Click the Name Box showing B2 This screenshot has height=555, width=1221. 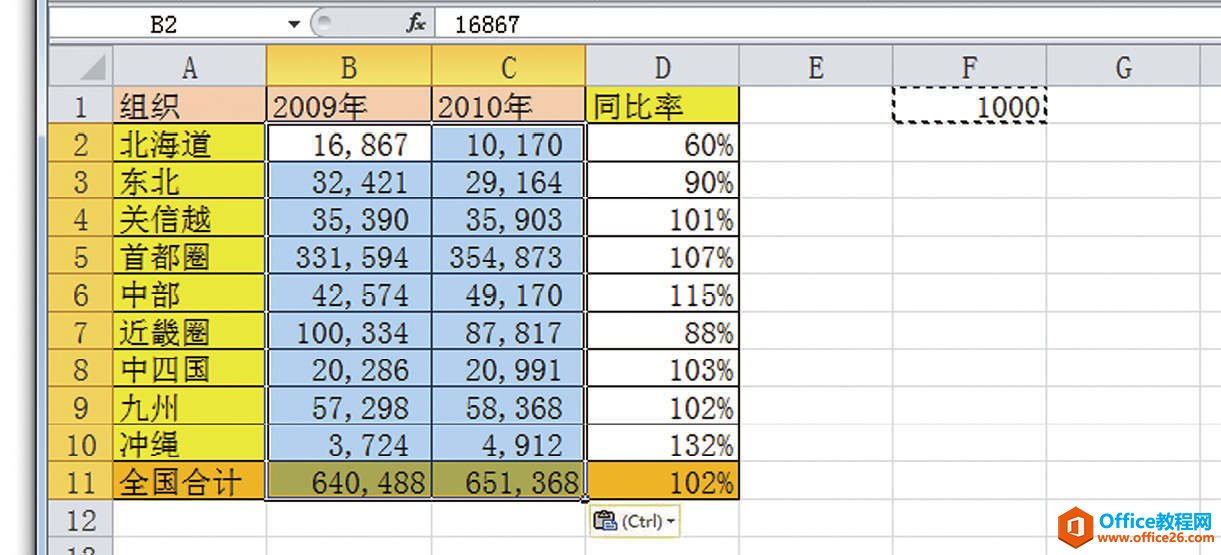(165, 24)
